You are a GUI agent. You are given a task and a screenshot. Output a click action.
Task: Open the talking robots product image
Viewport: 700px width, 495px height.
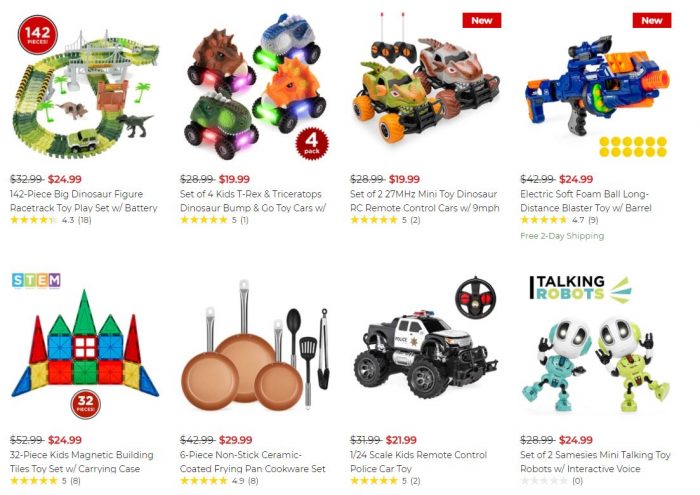click(596, 347)
